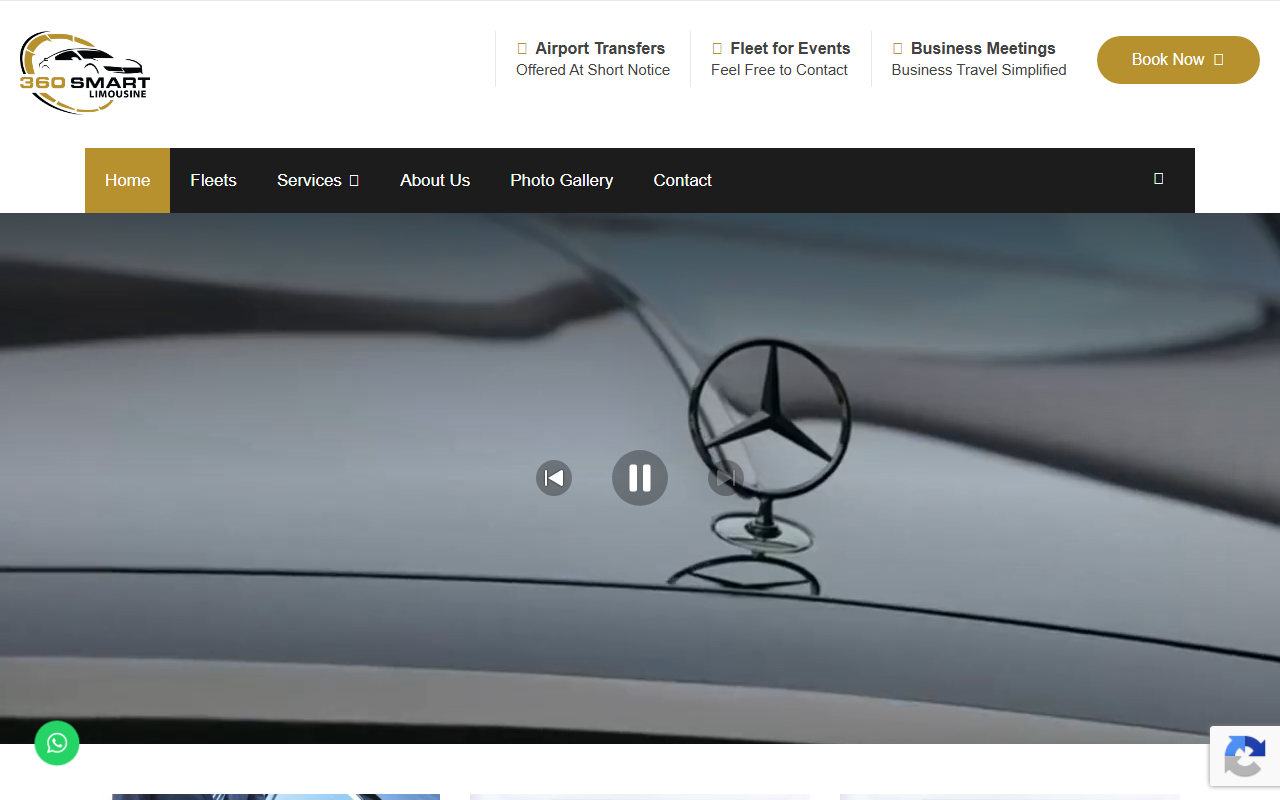The width and height of the screenshot is (1280, 800).
Task: Select the Airport Transfers heading
Action: click(x=600, y=48)
